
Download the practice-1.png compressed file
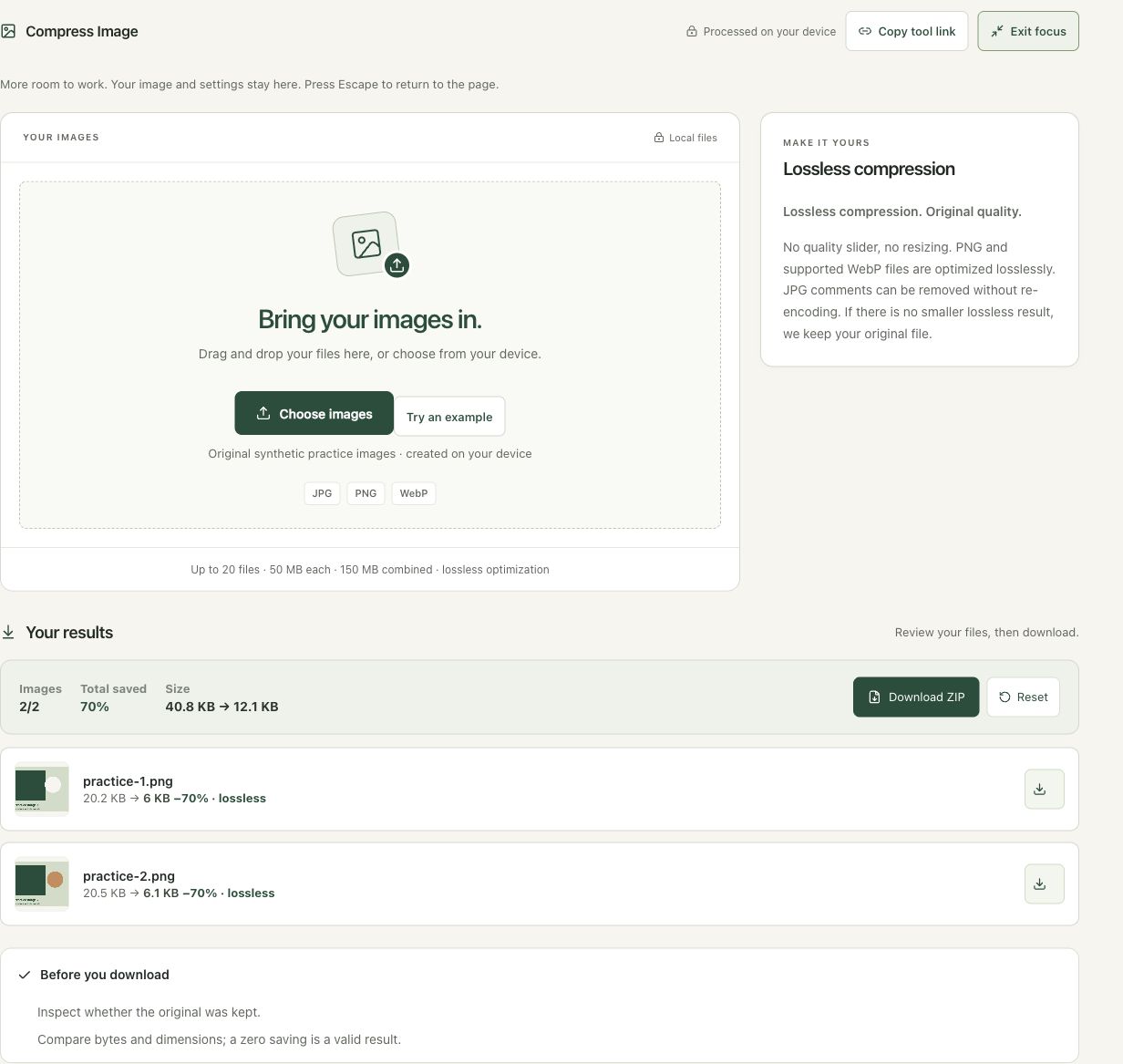pos(1045,790)
